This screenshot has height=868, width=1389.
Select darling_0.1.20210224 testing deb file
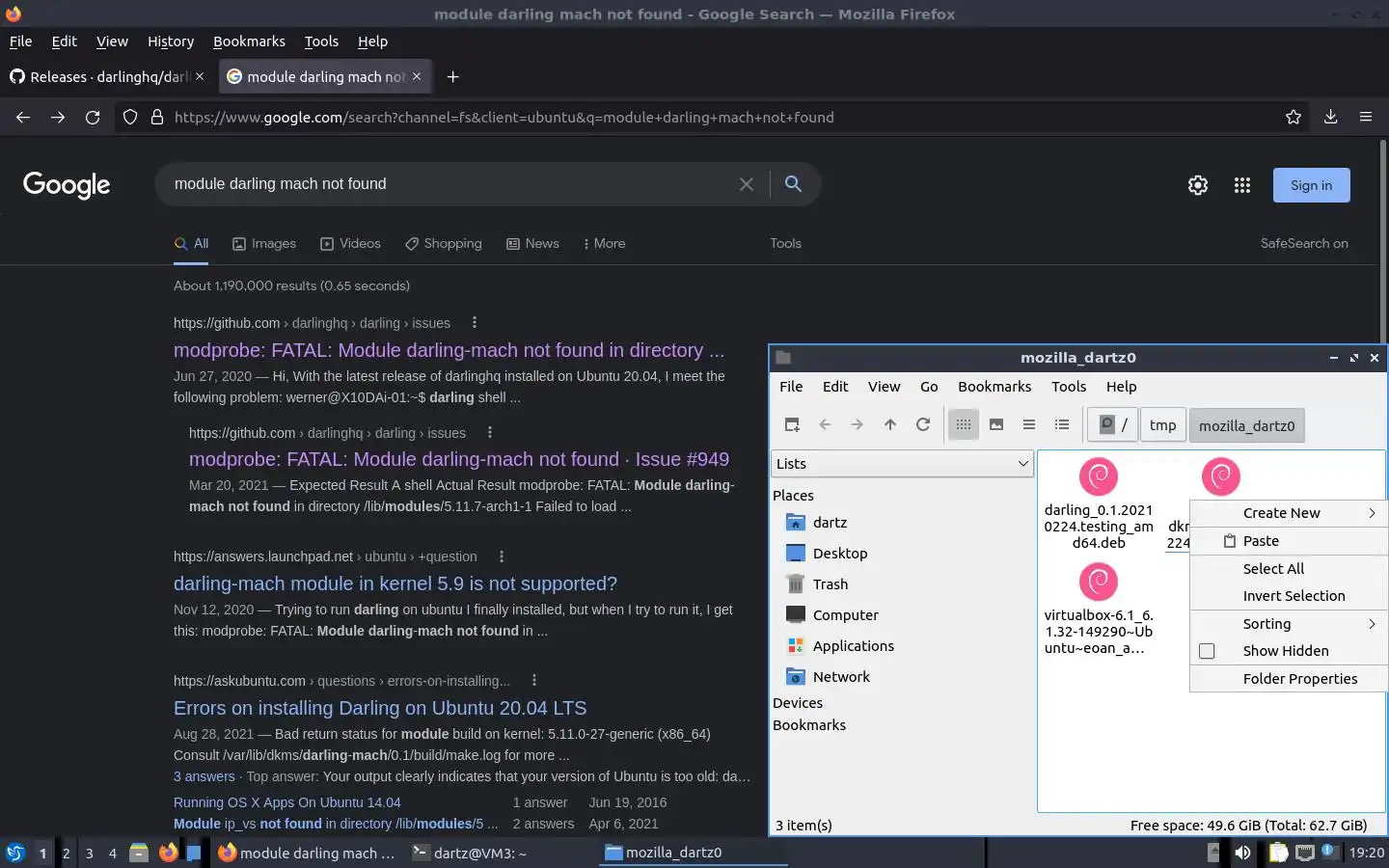1099,503
